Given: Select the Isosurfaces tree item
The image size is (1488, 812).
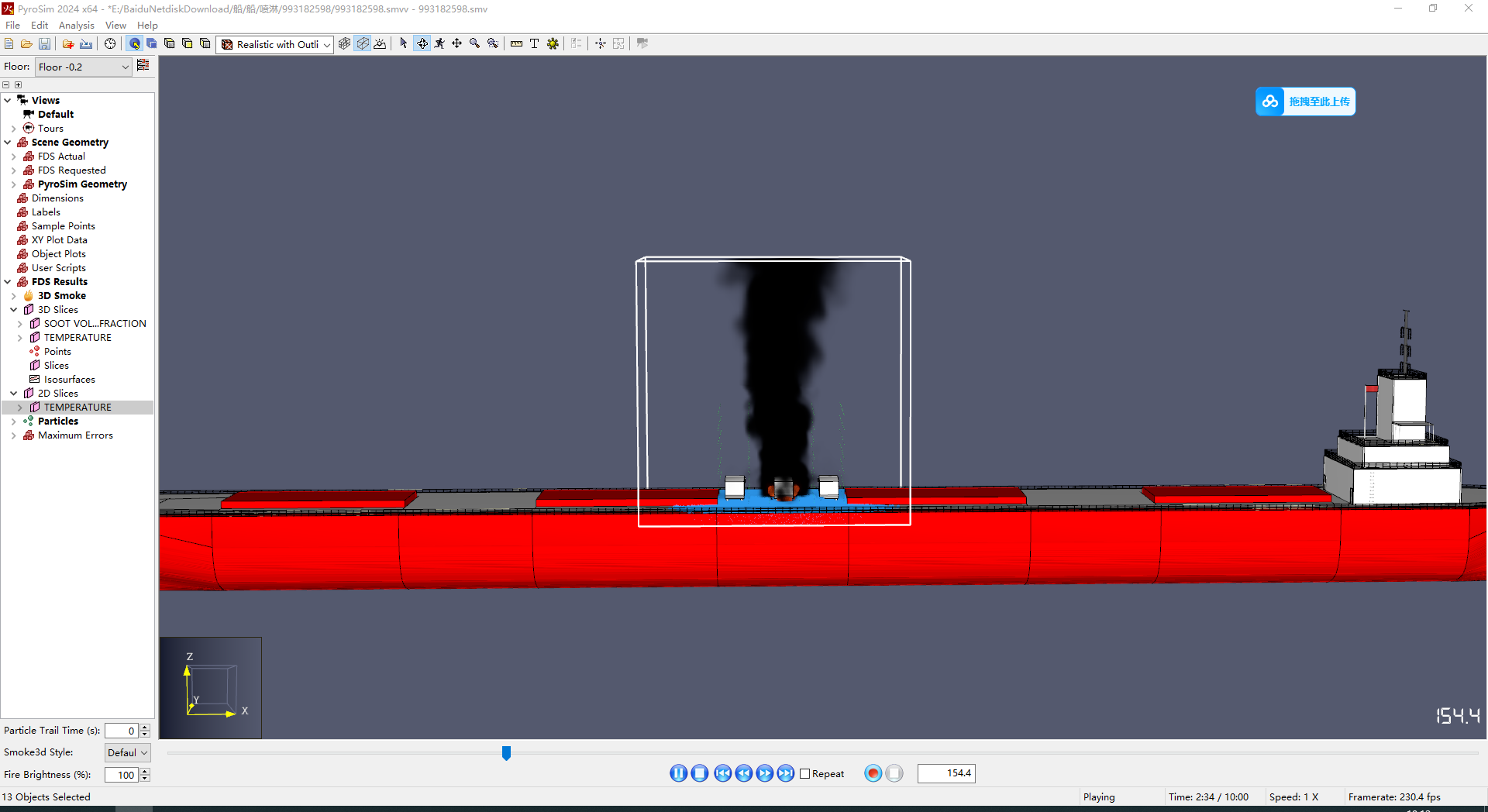Looking at the screenshot, I should point(70,380).
